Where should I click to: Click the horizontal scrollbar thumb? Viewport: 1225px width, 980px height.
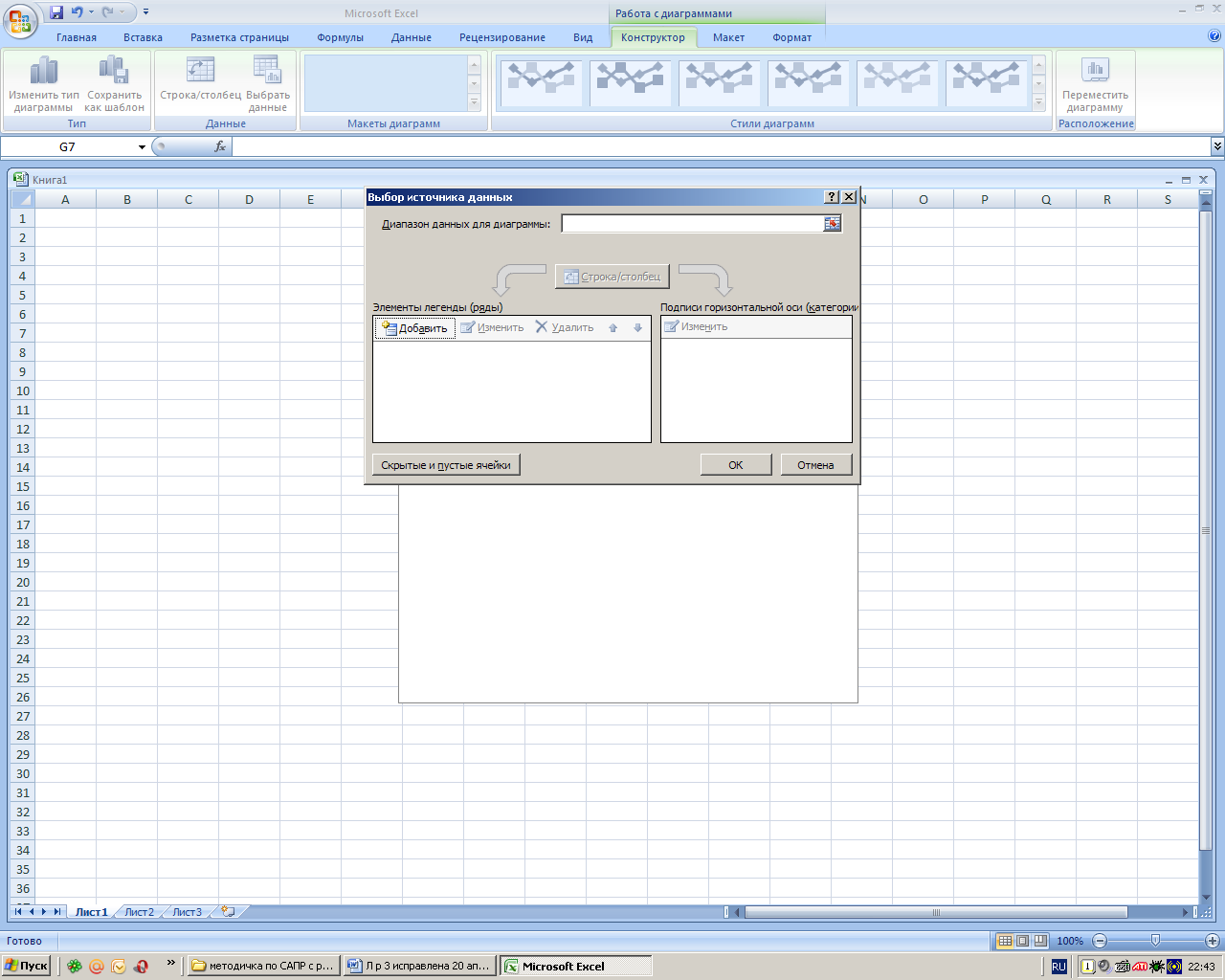click(935, 912)
